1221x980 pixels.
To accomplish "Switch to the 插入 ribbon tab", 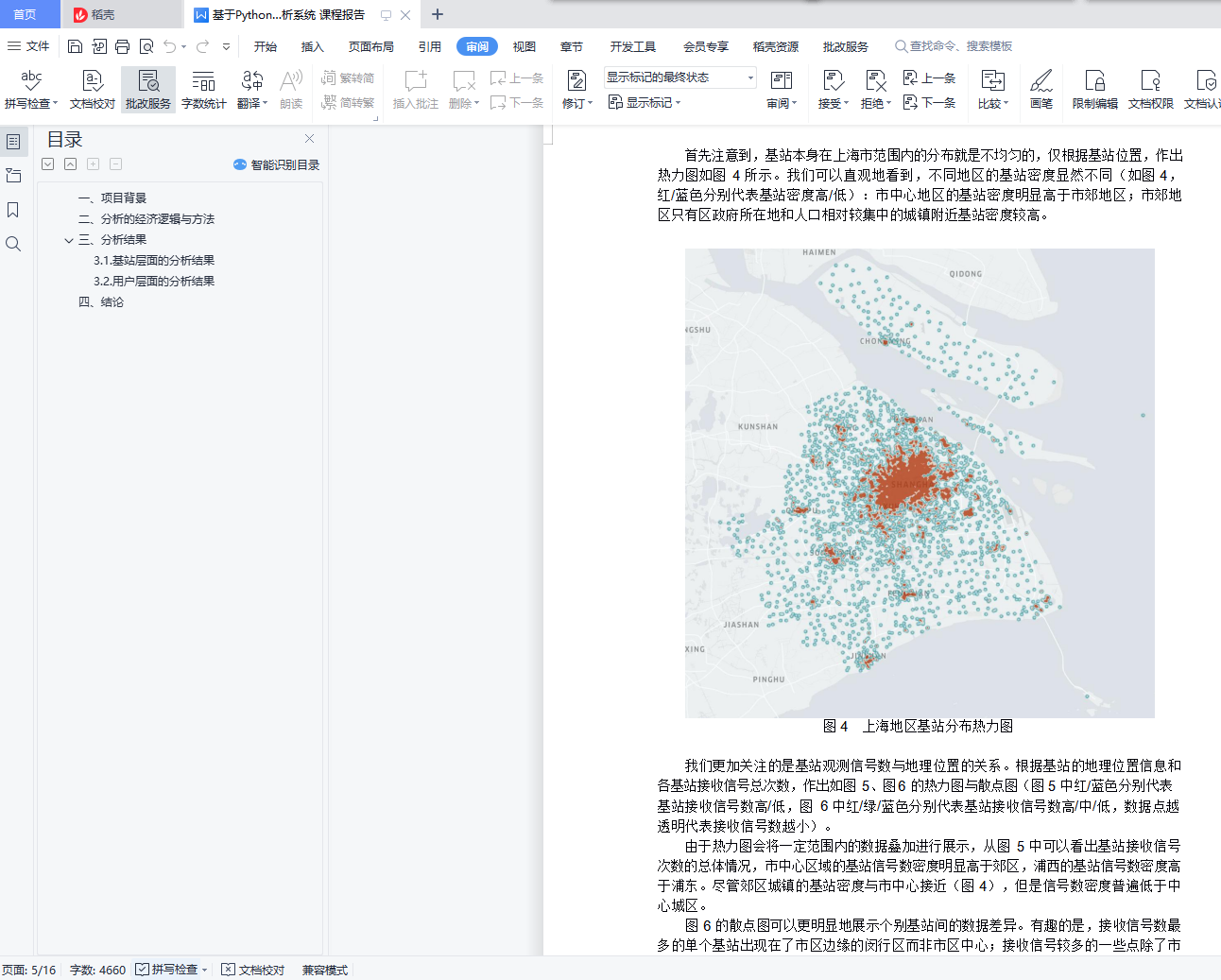I will [313, 46].
